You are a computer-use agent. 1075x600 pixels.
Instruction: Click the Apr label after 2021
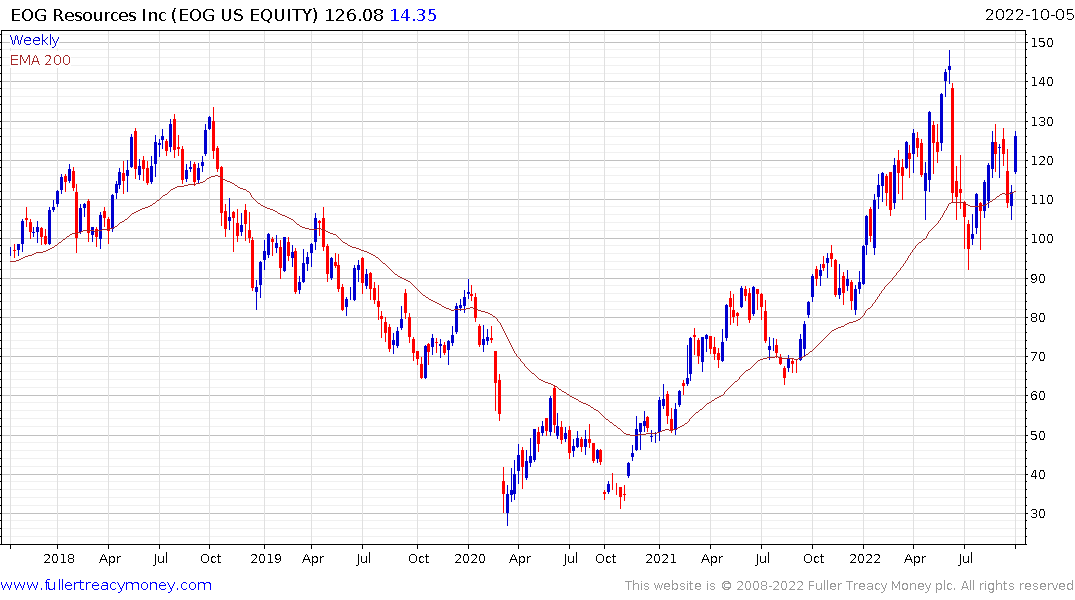(712, 559)
